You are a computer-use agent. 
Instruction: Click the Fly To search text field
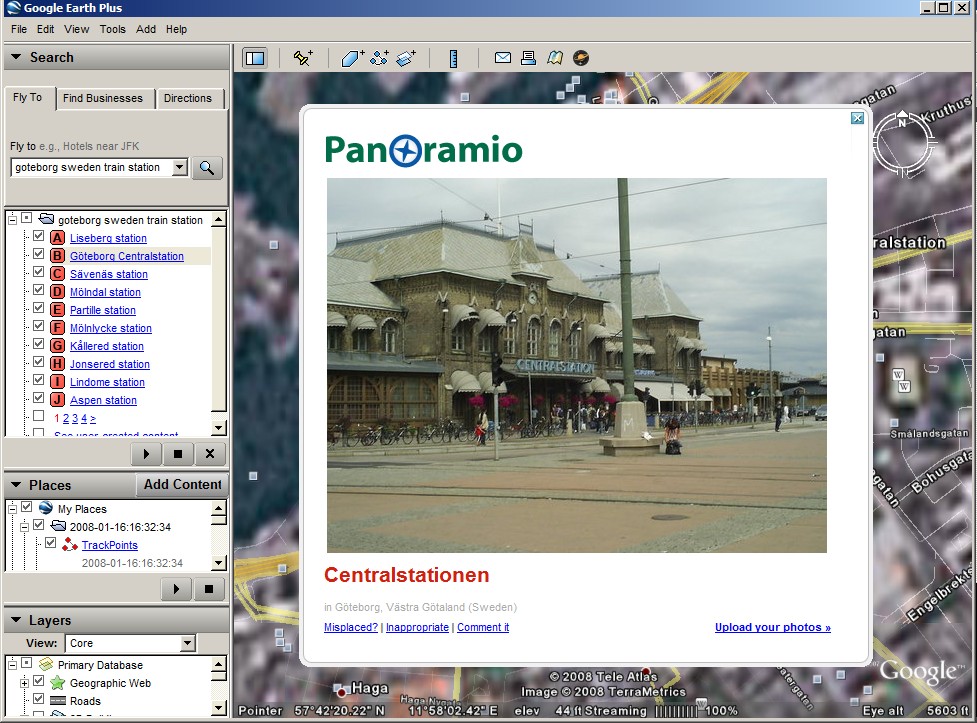[91, 167]
